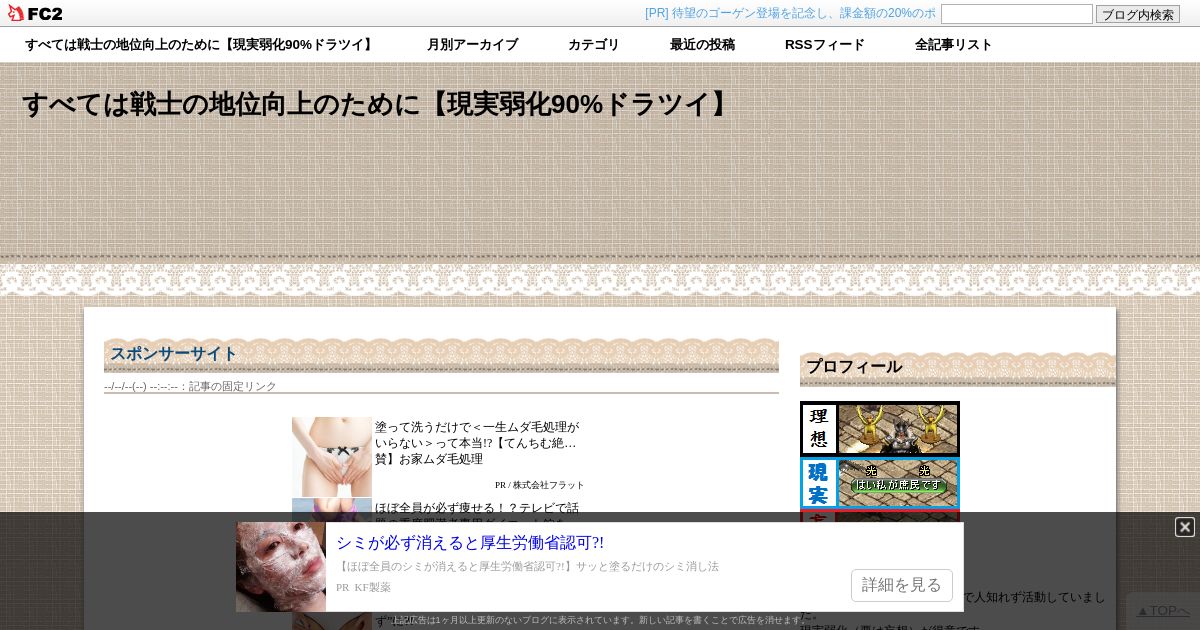Open RSSフィード menu item
Image resolution: width=1200 pixels, height=630 pixels.
pos(825,45)
